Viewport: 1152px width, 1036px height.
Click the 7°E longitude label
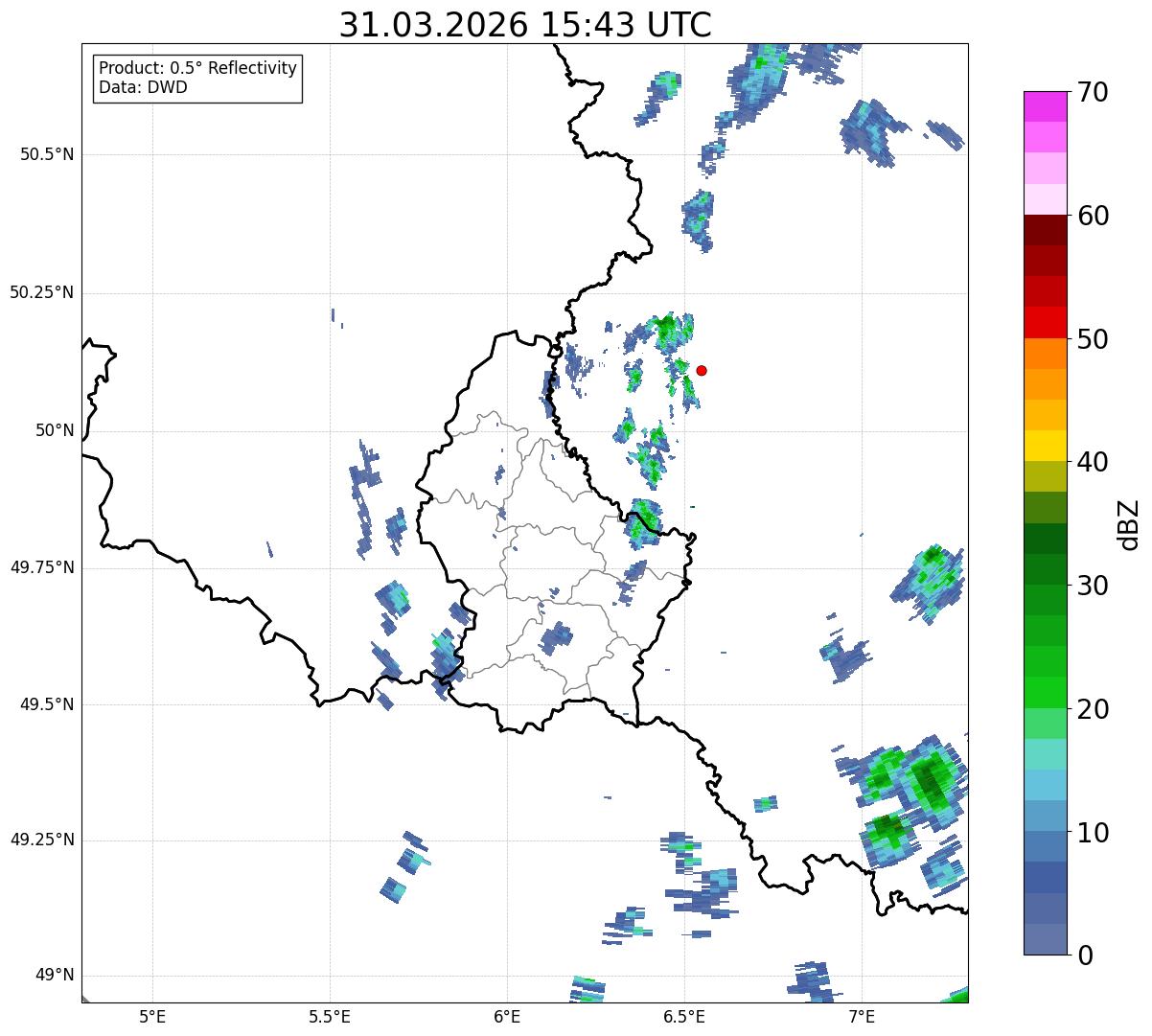(862, 1016)
